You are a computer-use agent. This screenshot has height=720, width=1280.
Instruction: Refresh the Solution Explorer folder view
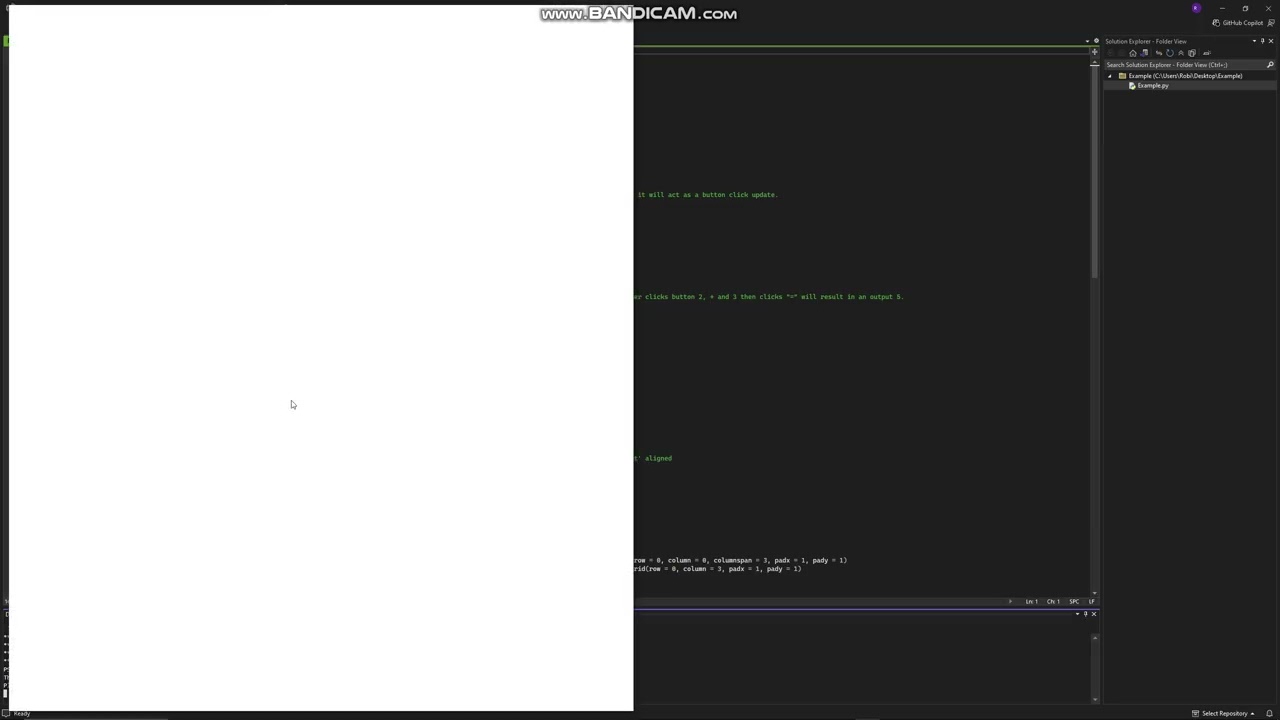point(1170,53)
